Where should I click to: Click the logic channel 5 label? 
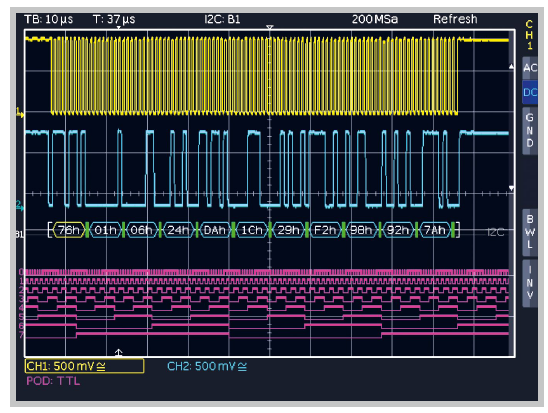22,317
